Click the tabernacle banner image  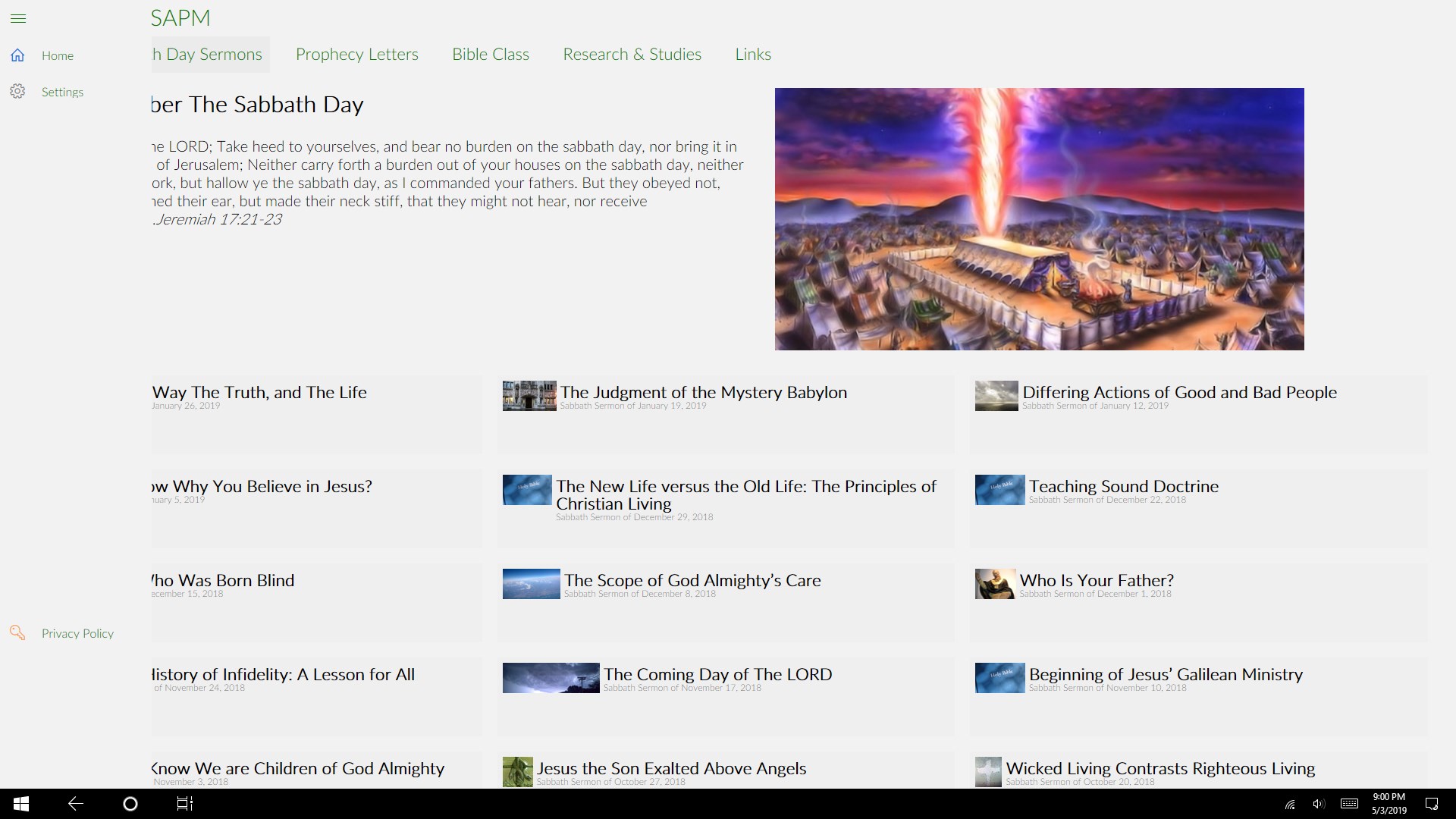pyautogui.click(x=1039, y=219)
